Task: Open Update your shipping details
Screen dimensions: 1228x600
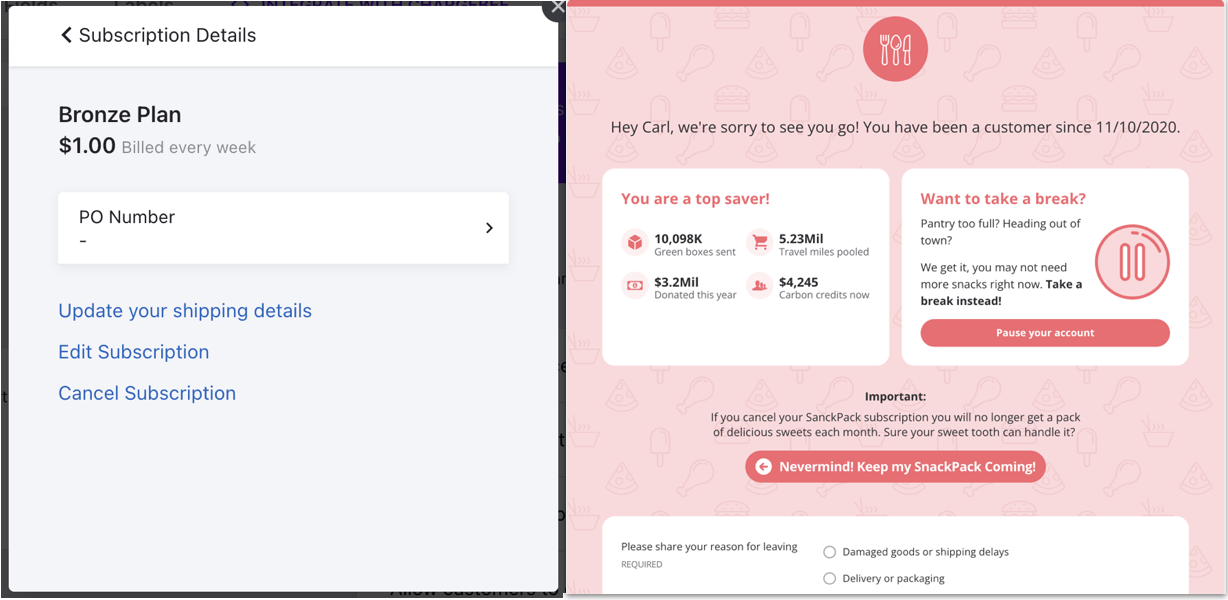Action: (185, 311)
